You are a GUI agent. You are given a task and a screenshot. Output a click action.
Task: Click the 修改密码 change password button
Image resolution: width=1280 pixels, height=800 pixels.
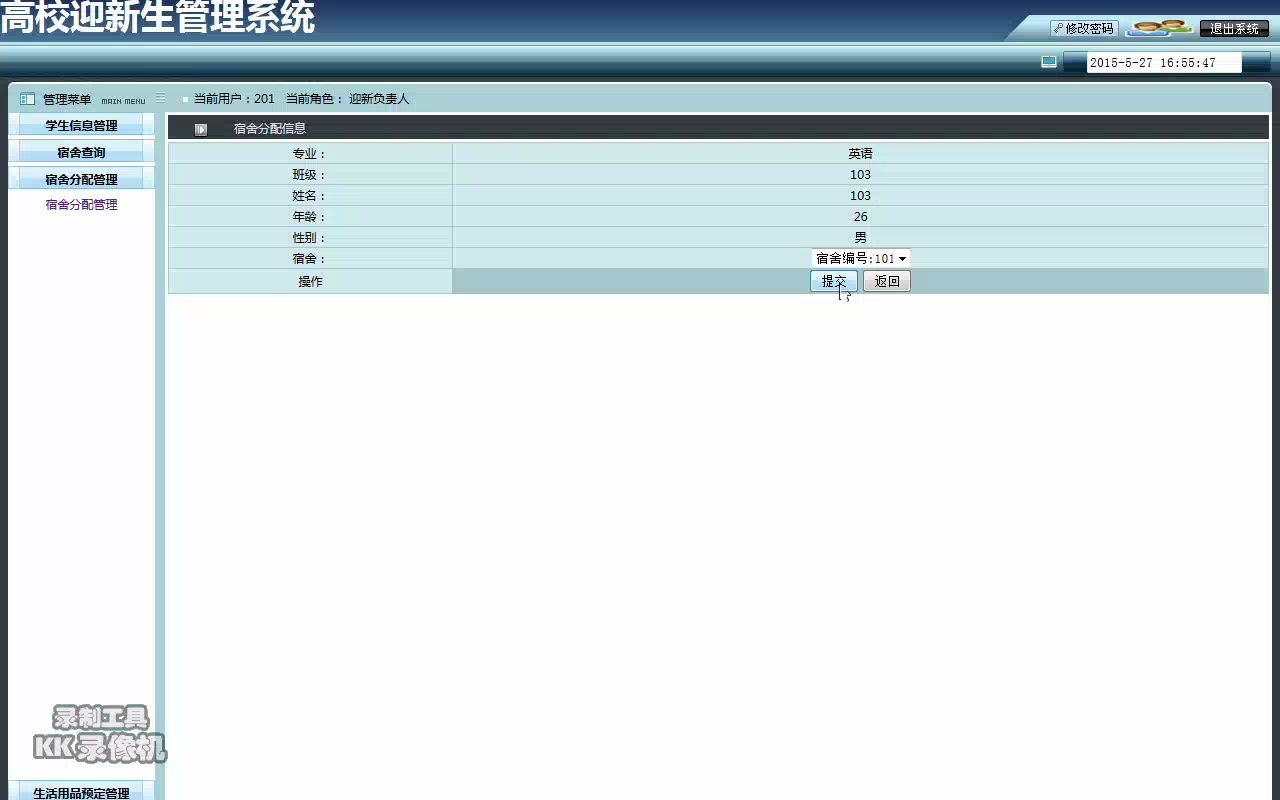(1083, 27)
